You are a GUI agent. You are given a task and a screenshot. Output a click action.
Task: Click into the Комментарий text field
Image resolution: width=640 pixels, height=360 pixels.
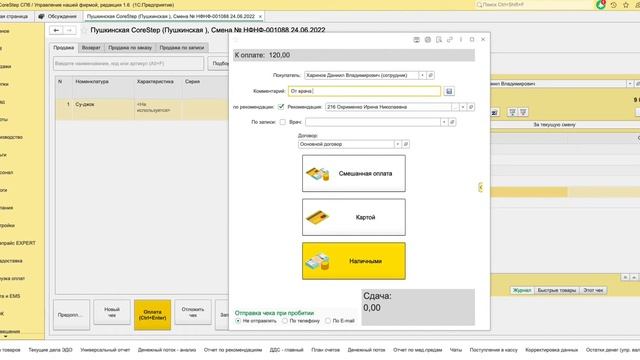pos(364,91)
